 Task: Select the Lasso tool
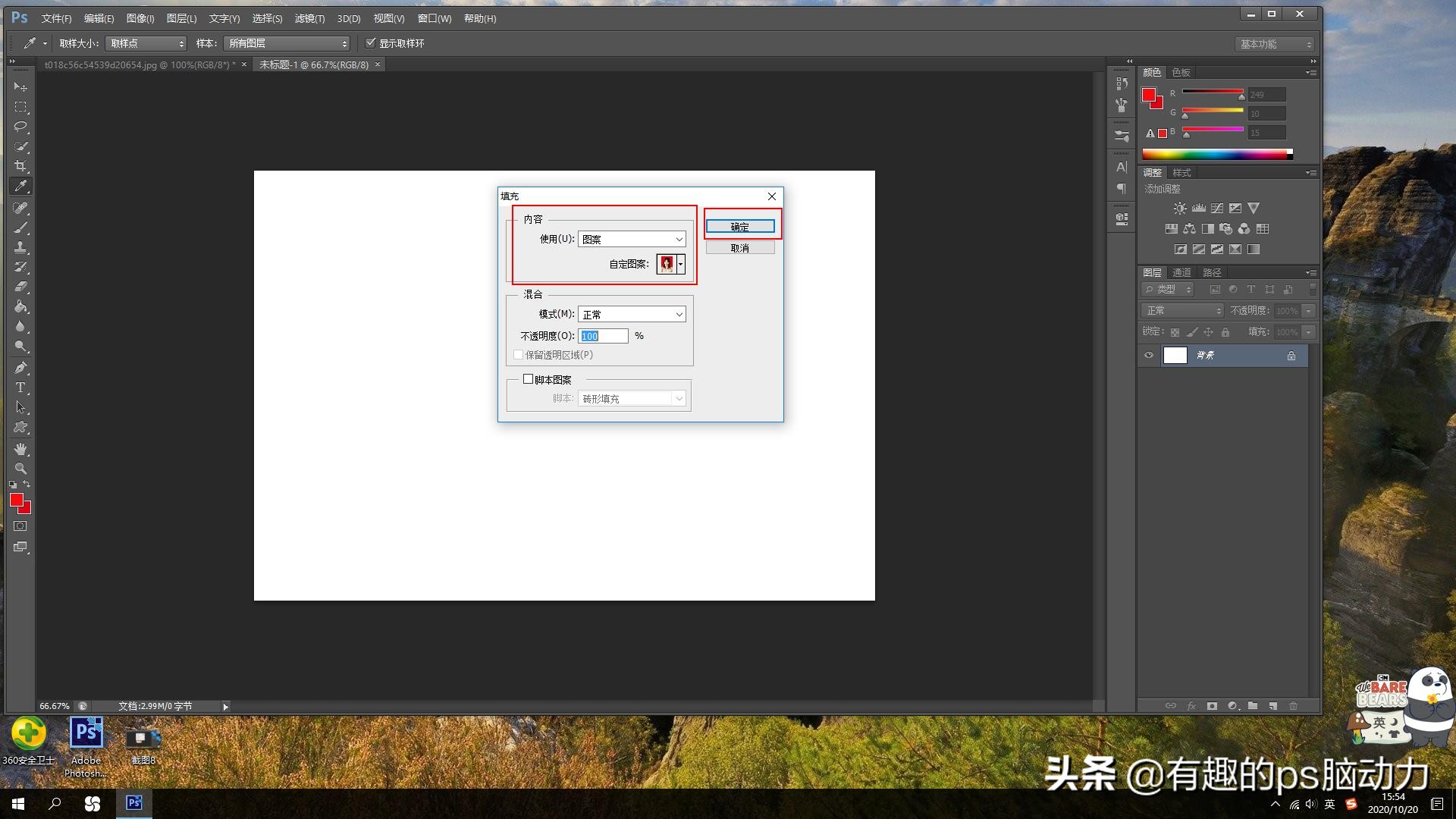(20, 127)
